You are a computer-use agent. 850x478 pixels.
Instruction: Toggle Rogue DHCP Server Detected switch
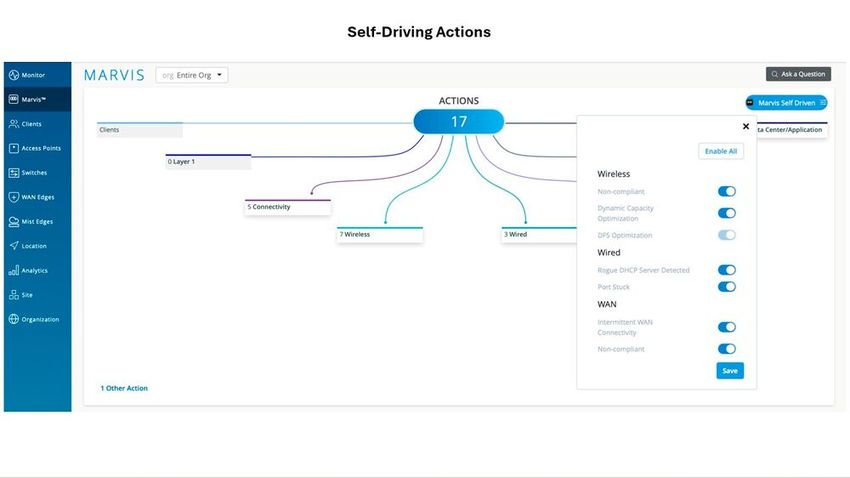point(727,270)
